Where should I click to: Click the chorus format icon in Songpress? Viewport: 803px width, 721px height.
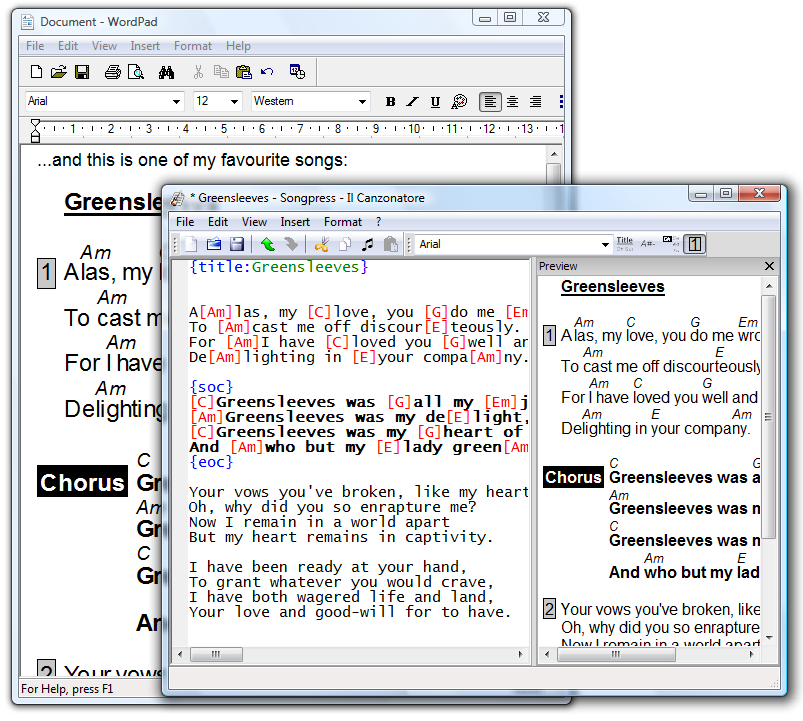pyautogui.click(x=671, y=244)
